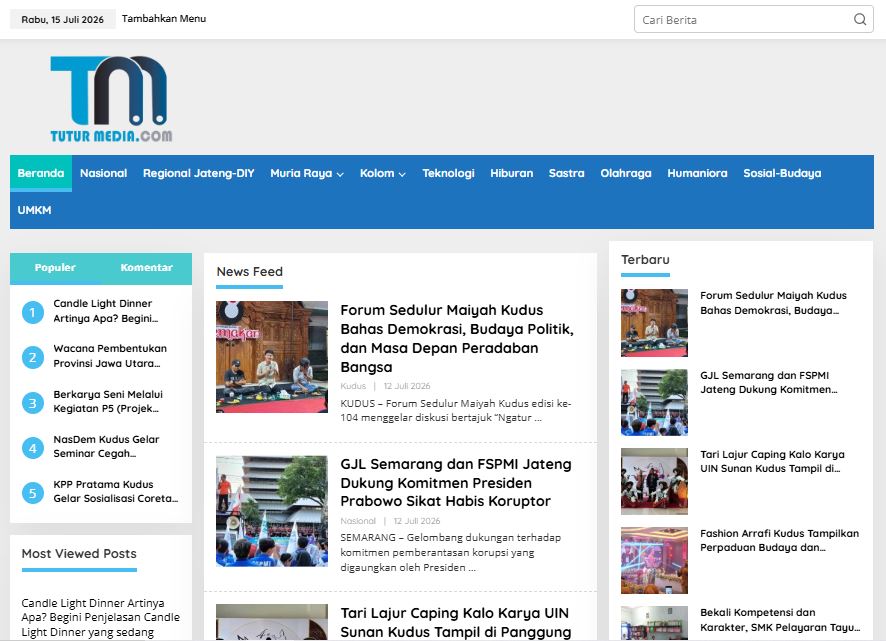The height and width of the screenshot is (641, 886).
Task: Open popular post Berkarya Seni Melalui Kegiatan P5
Action: tap(108, 401)
